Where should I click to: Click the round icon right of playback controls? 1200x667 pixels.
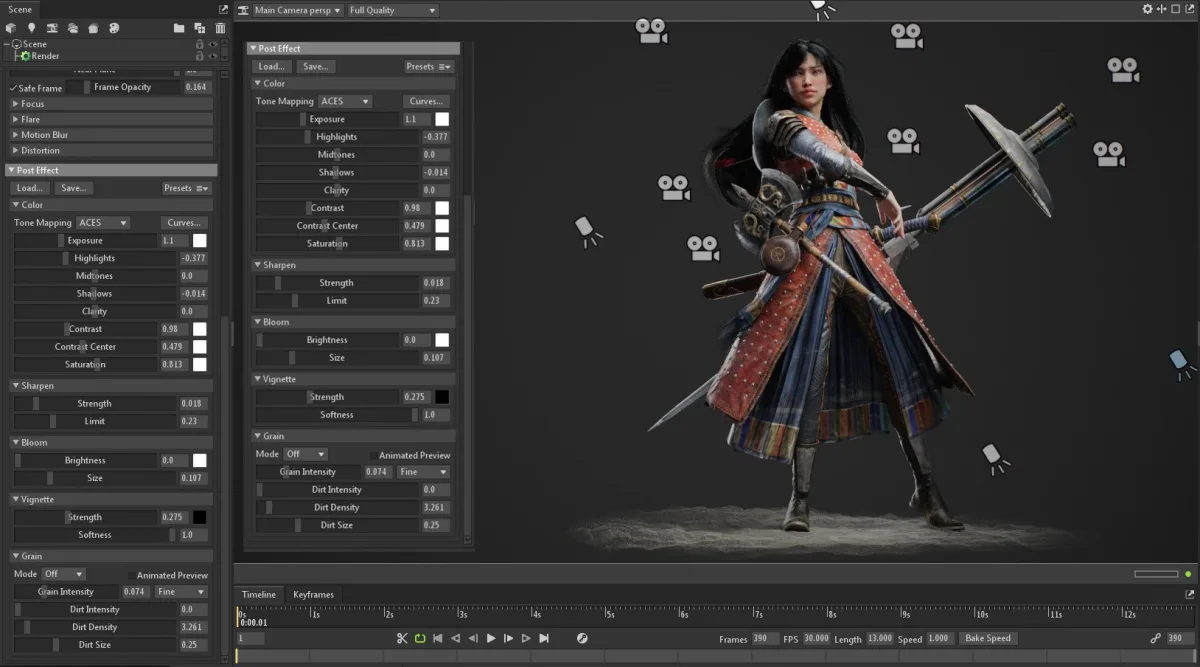pyautogui.click(x=582, y=638)
